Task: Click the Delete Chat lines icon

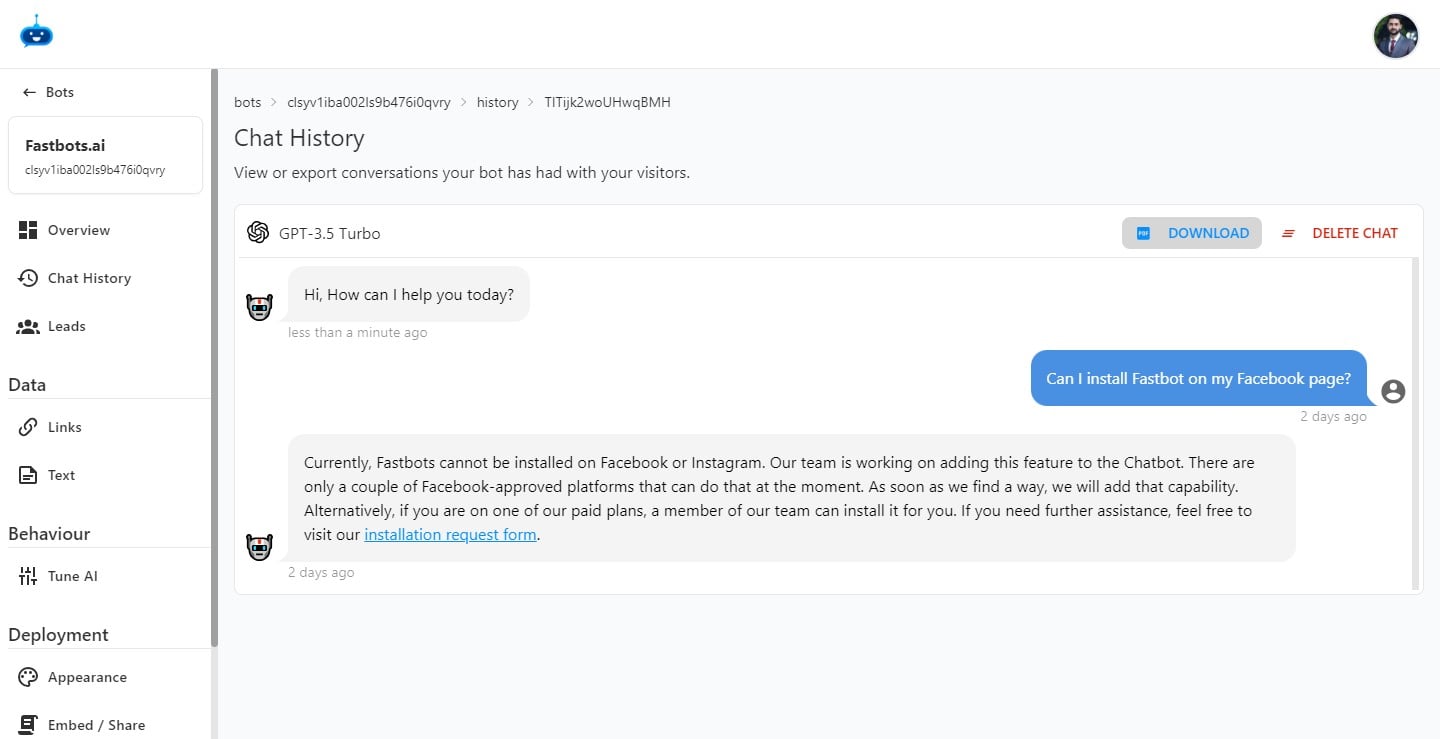Action: point(1289,233)
